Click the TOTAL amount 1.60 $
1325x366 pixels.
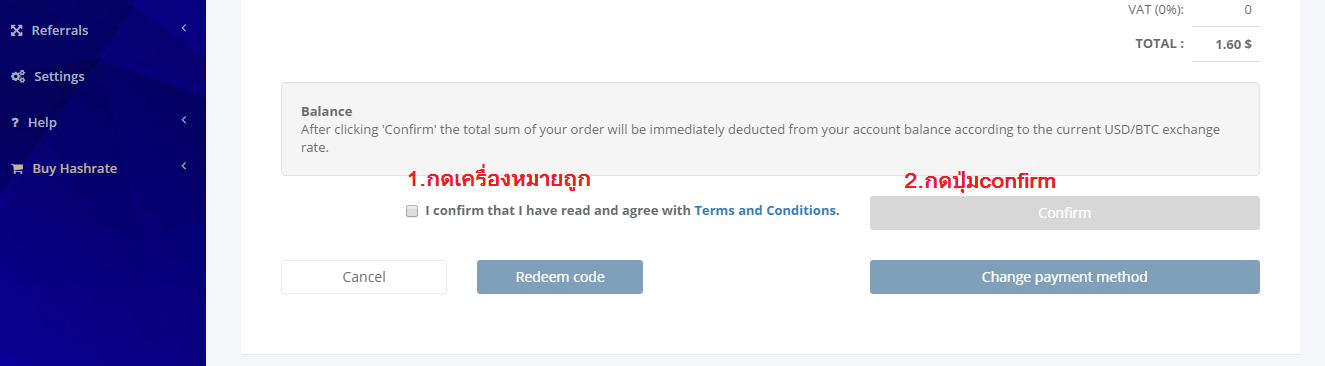[1233, 44]
